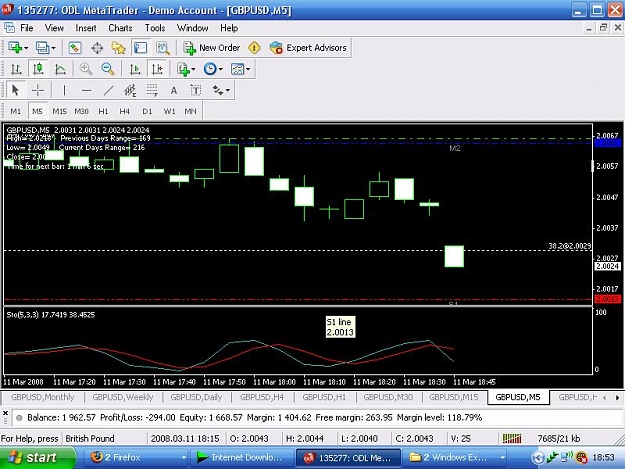Image resolution: width=625 pixels, height=469 pixels.
Task: Toggle the Navigator star-folder icon
Action: pyautogui.click(x=118, y=48)
